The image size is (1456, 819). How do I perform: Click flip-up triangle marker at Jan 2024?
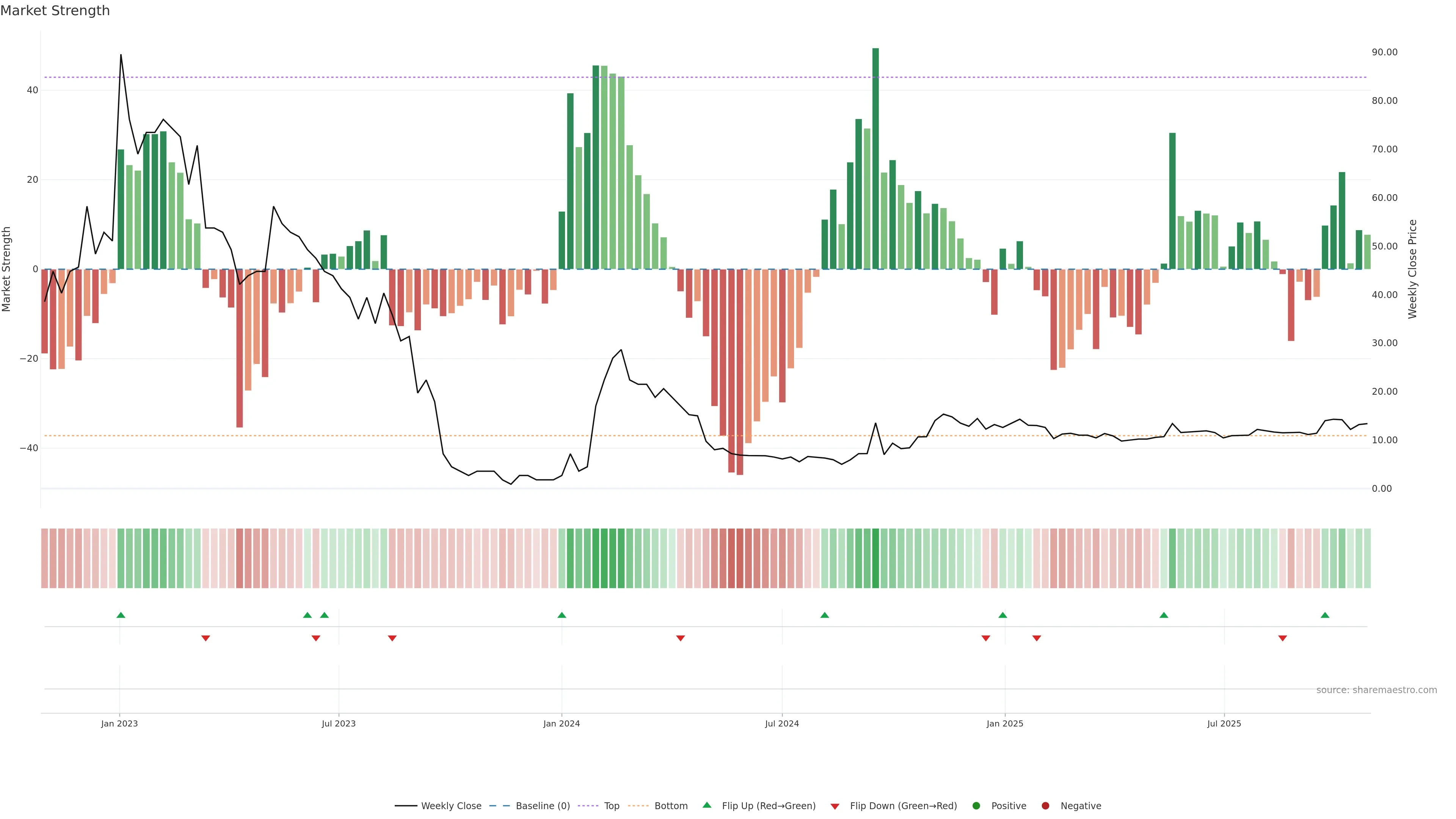[x=561, y=615]
